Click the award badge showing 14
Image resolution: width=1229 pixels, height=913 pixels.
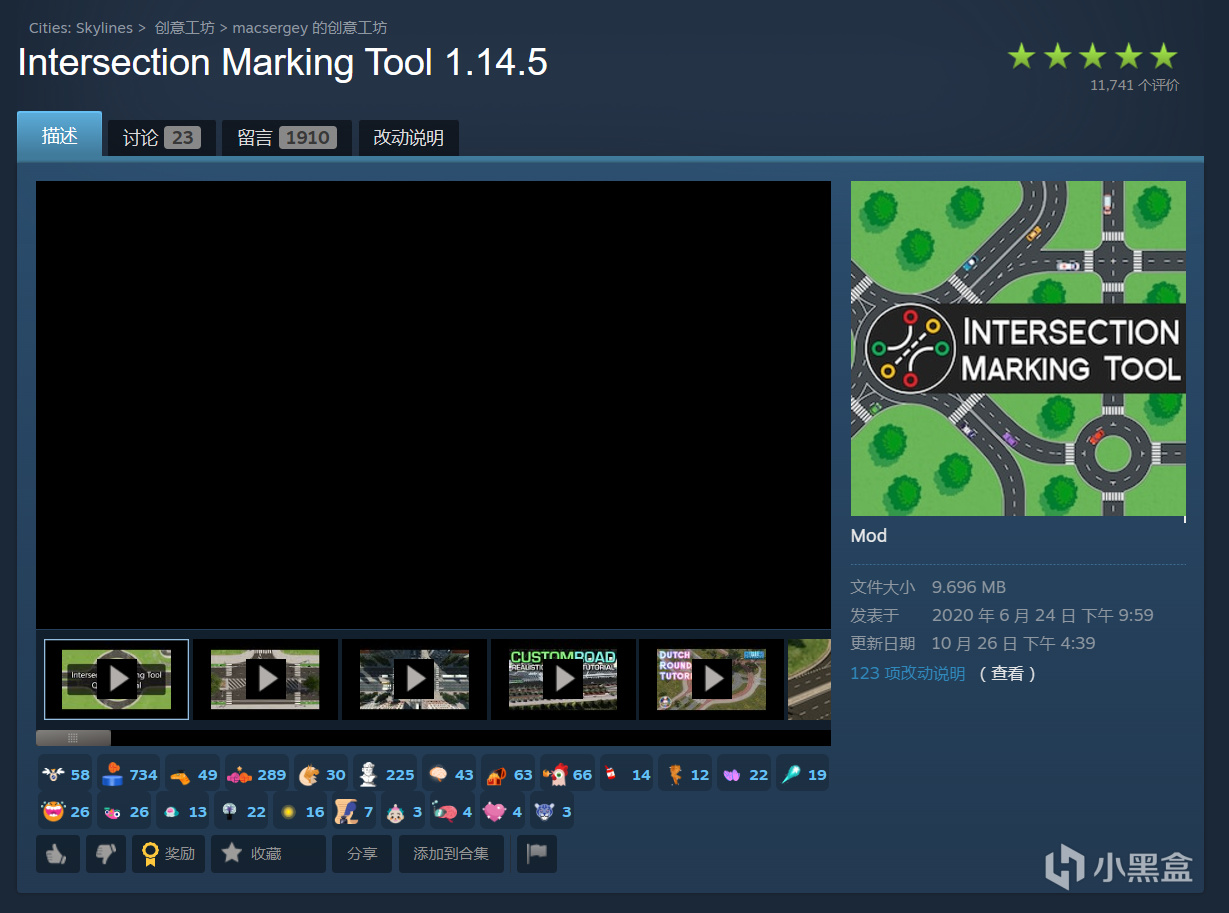(627, 774)
